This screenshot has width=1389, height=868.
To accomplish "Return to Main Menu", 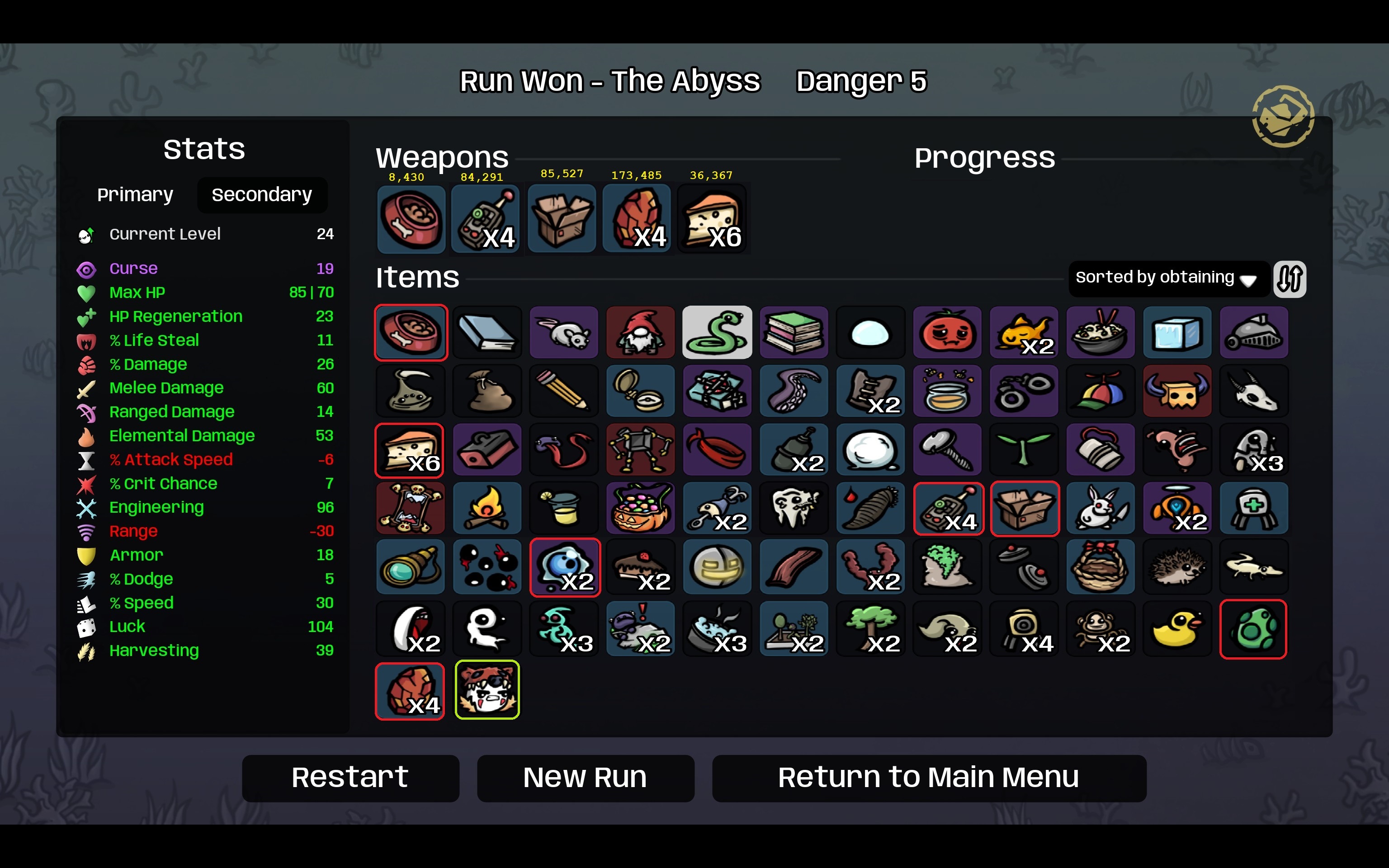I will [929, 778].
